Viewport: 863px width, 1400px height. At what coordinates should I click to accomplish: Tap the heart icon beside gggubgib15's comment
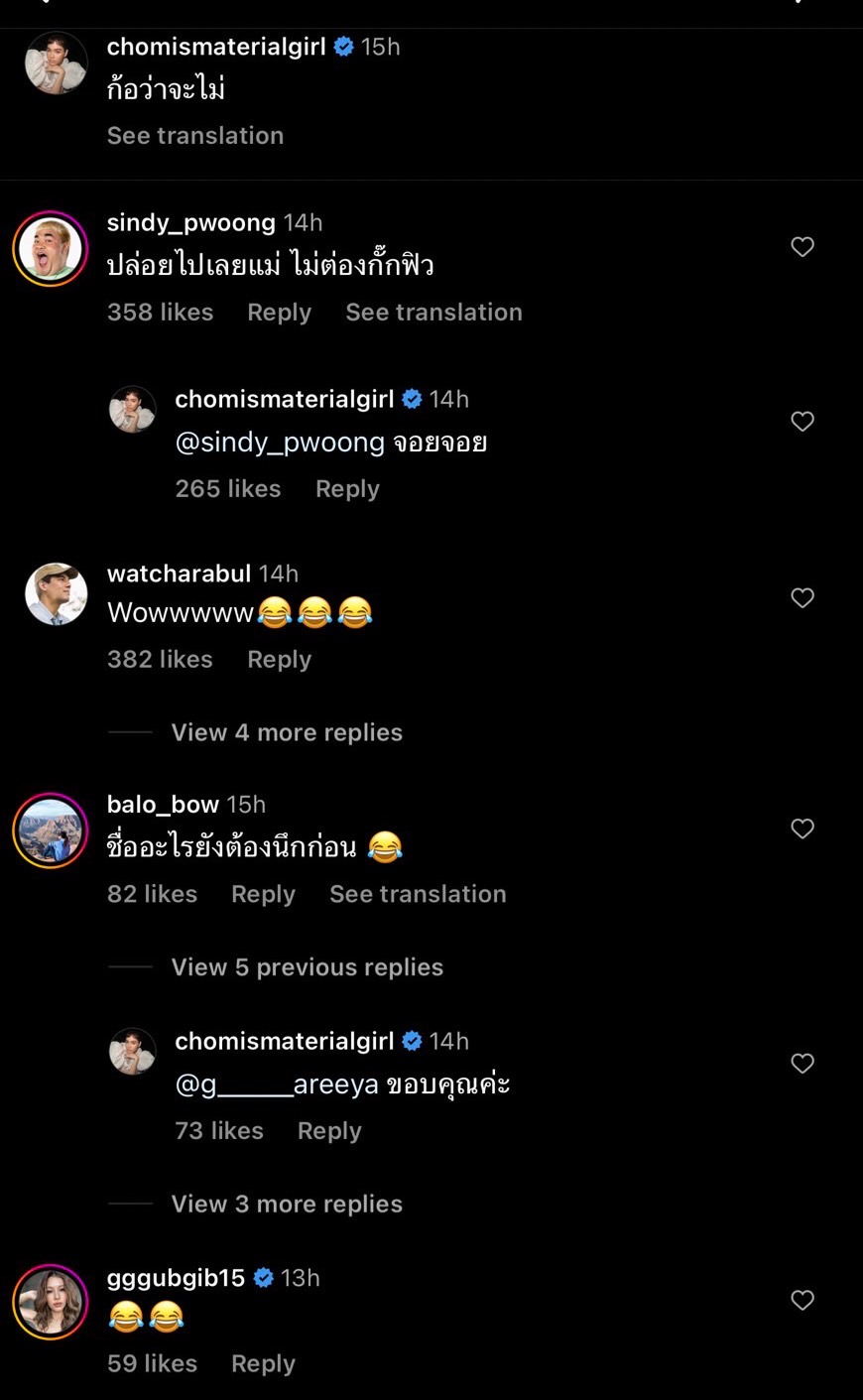[802, 1300]
